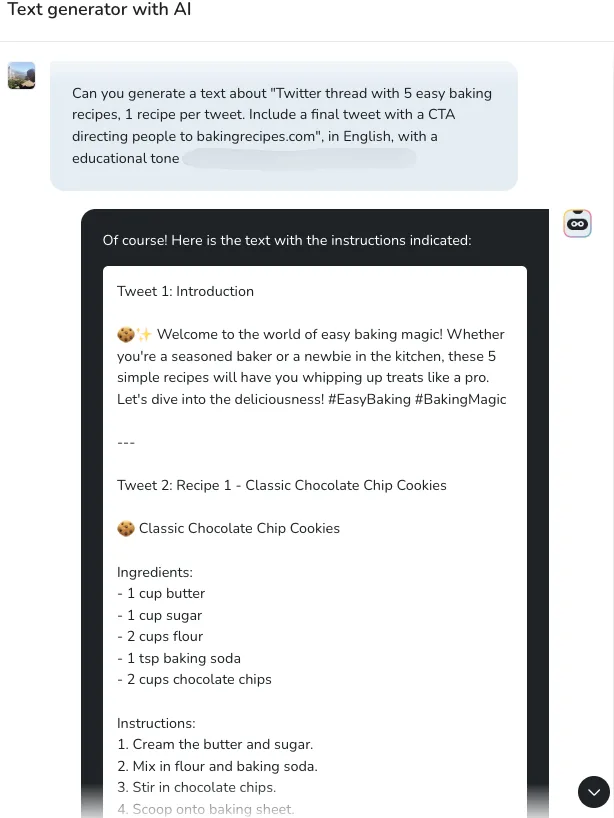Click the user prompt message bubble

click(283, 126)
